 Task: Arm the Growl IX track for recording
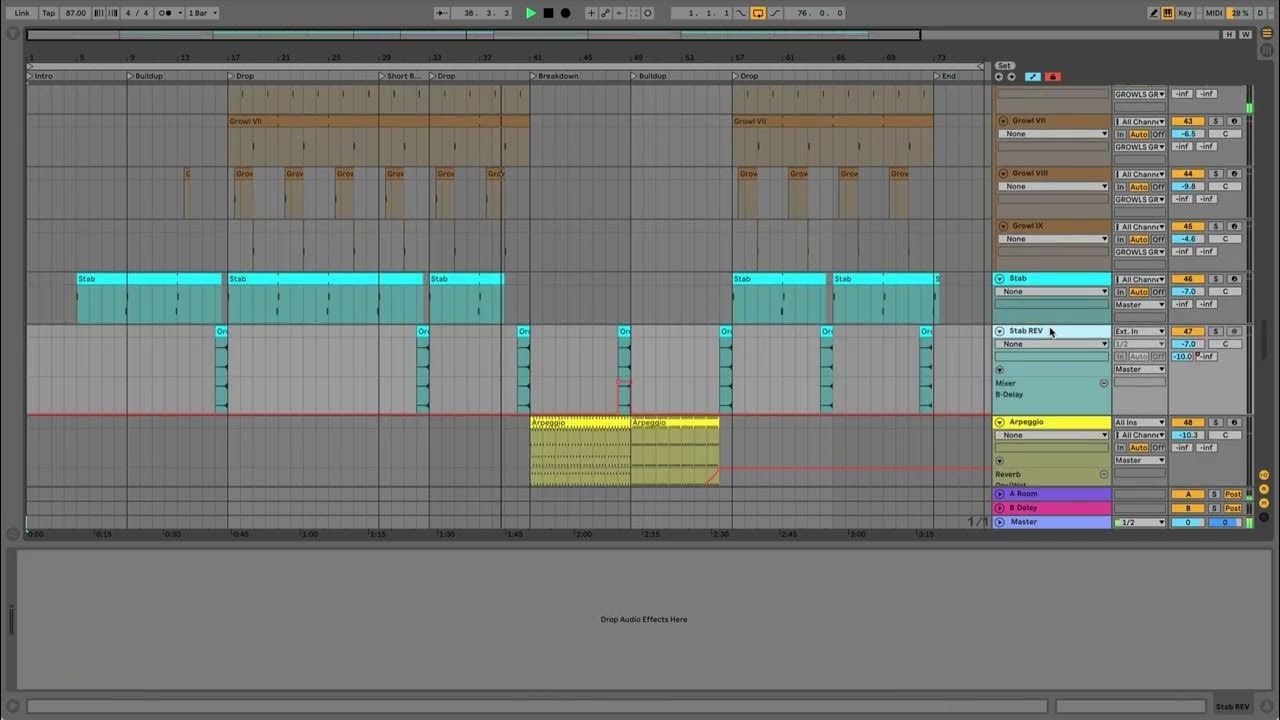point(1234,227)
